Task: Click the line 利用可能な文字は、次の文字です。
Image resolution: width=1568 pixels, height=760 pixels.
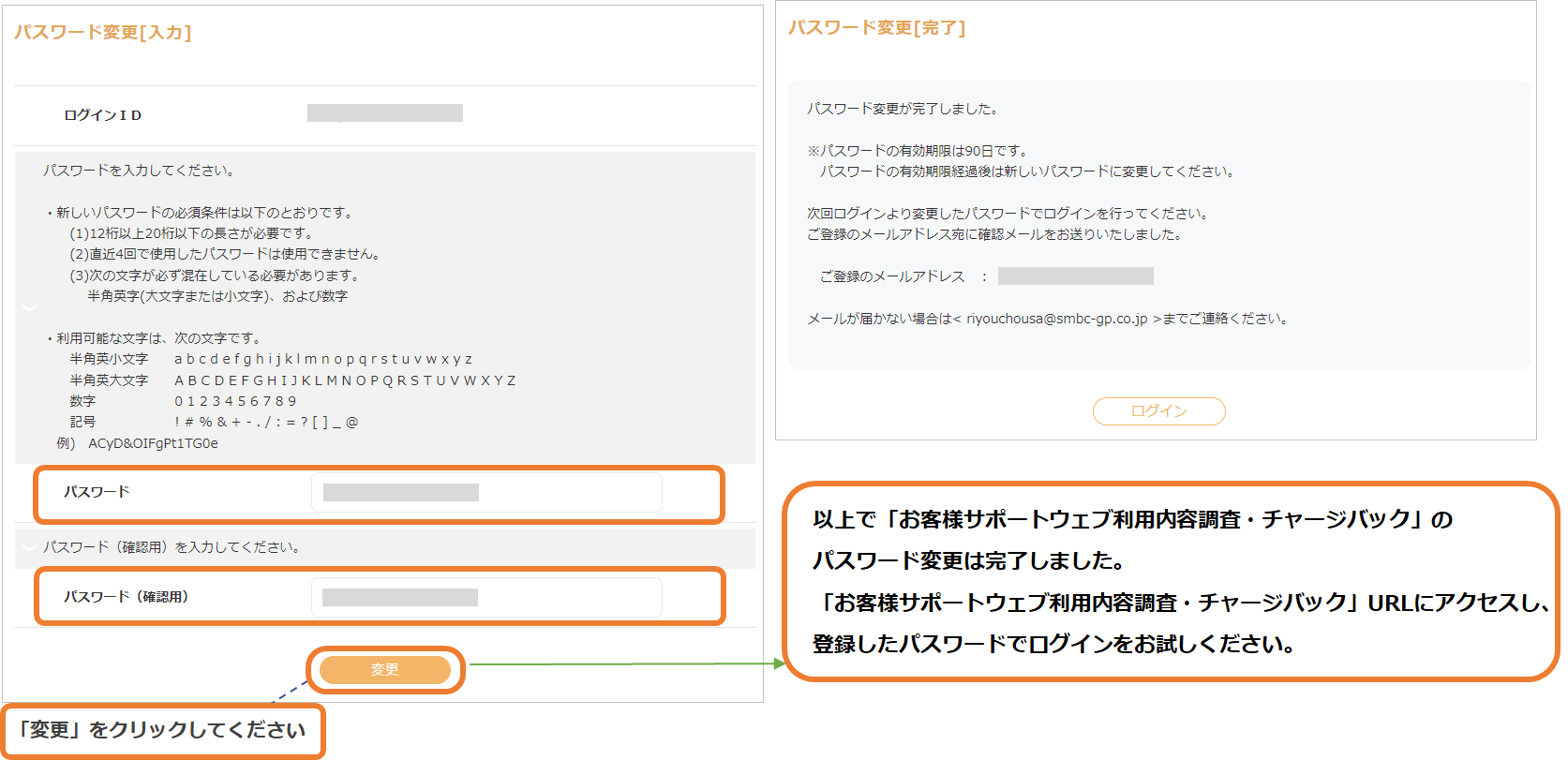Action: (x=155, y=338)
